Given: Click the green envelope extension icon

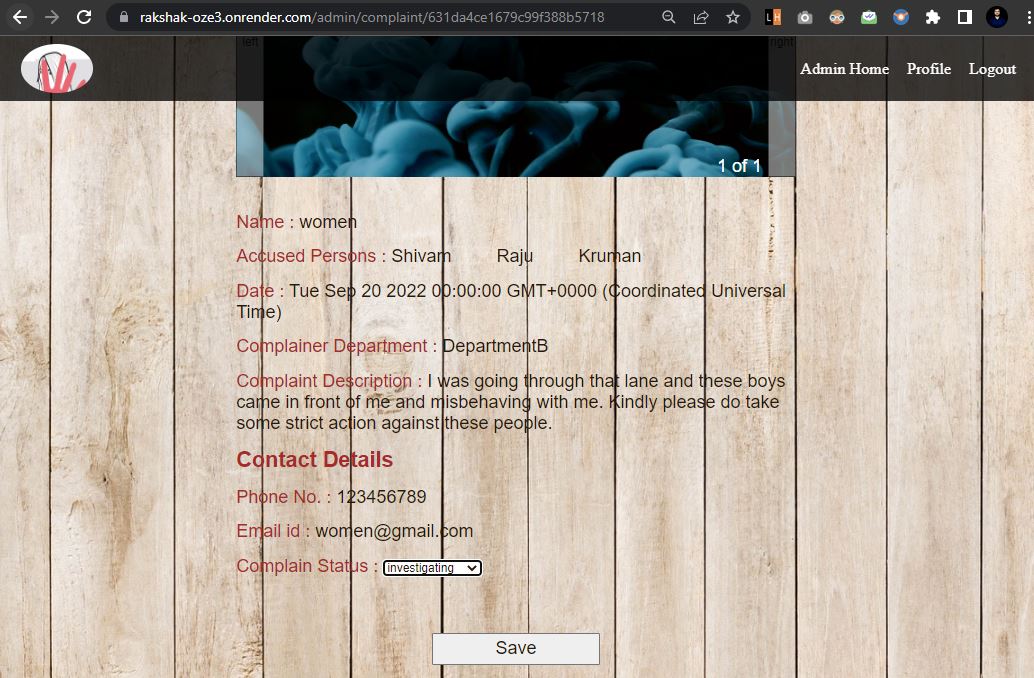Looking at the screenshot, I should point(868,17).
